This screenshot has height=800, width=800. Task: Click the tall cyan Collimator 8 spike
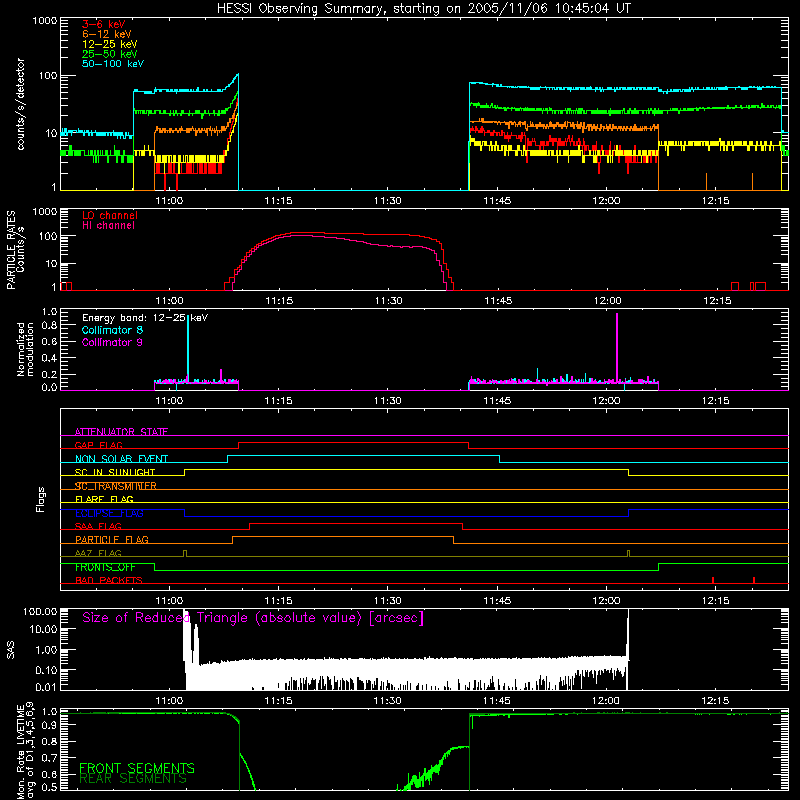(x=188, y=348)
